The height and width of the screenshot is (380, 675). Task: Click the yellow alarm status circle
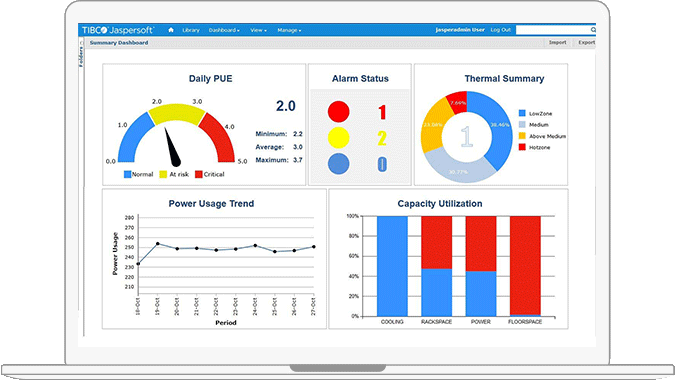tap(338, 138)
